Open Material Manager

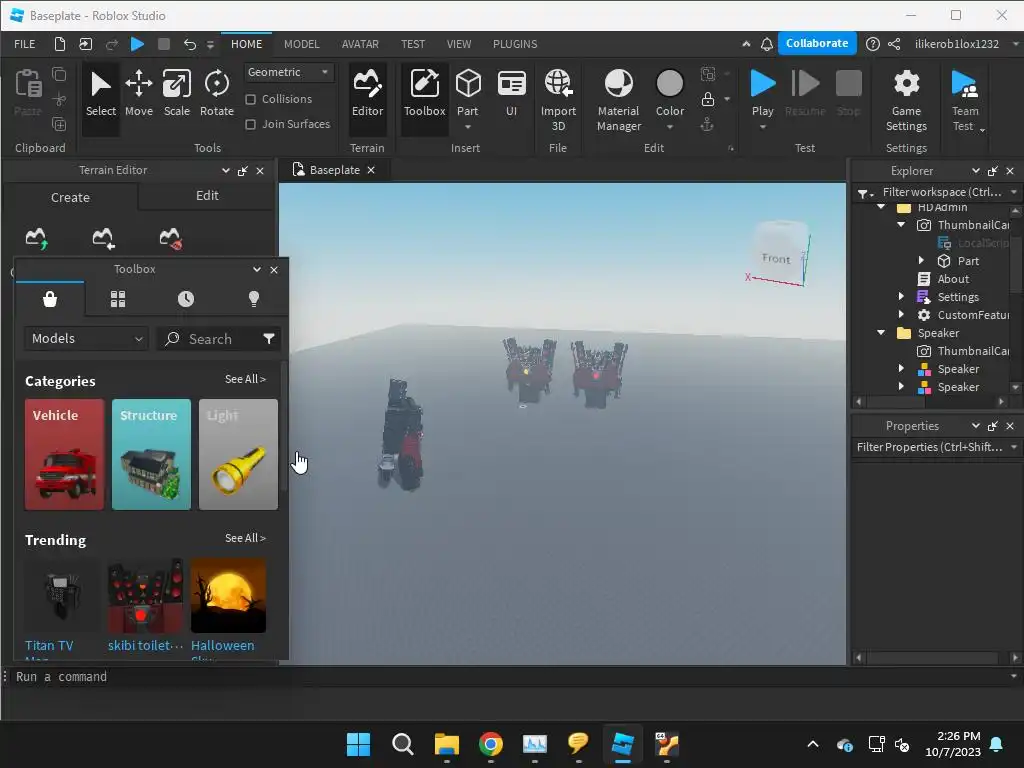tap(618, 99)
